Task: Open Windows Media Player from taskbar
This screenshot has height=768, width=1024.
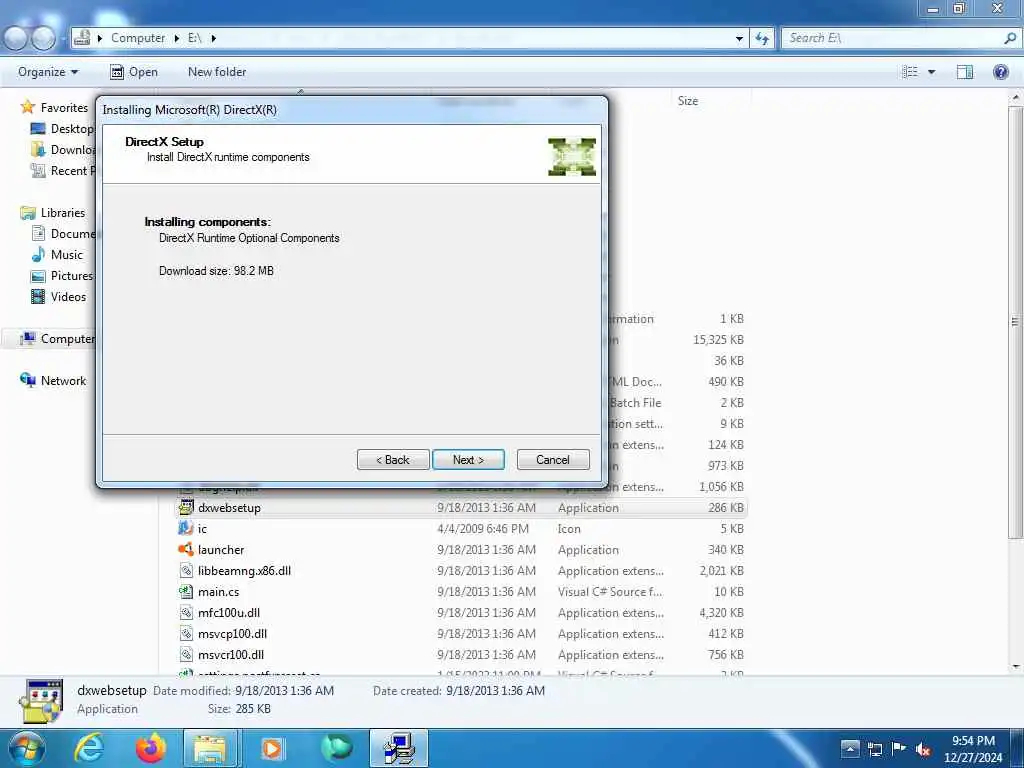Action: pos(273,748)
